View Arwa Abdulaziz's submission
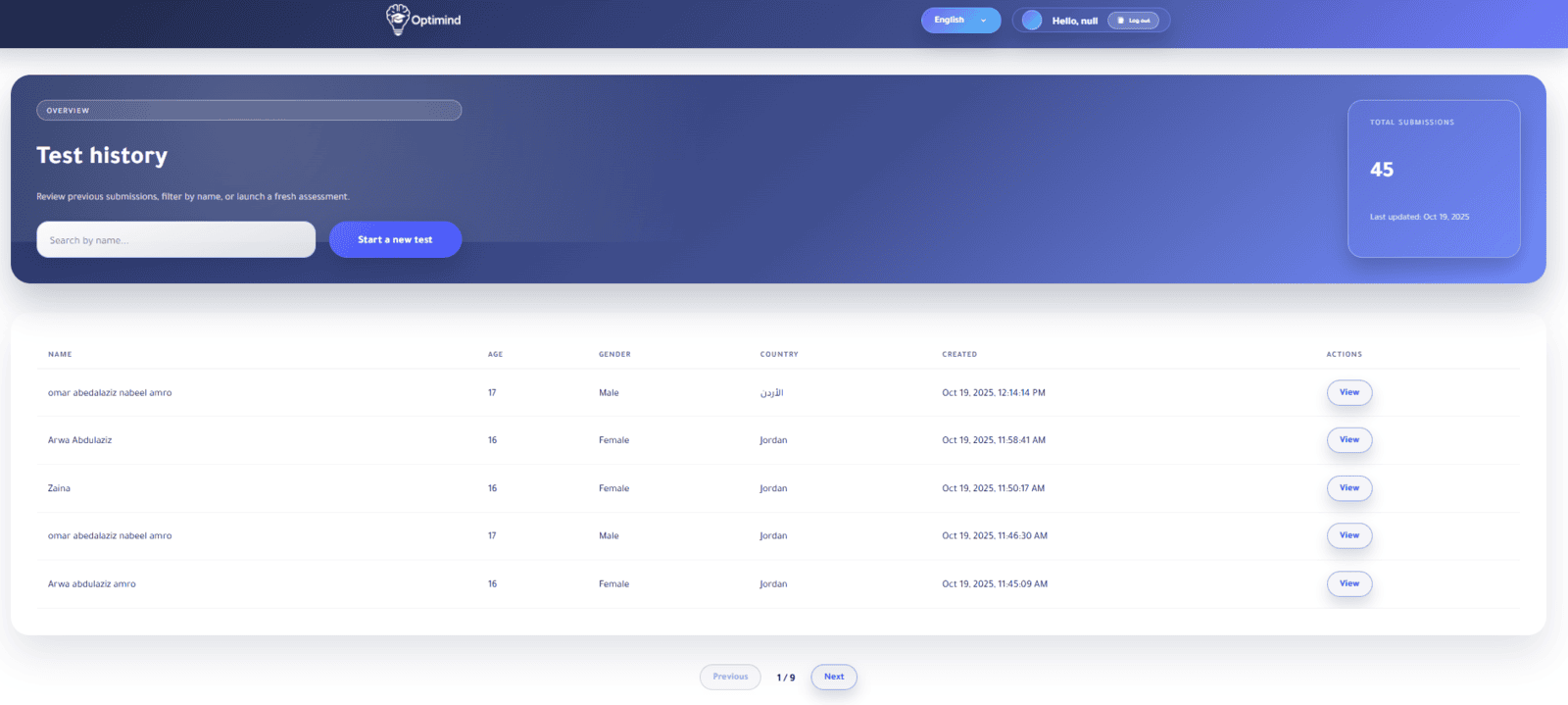 click(1348, 440)
